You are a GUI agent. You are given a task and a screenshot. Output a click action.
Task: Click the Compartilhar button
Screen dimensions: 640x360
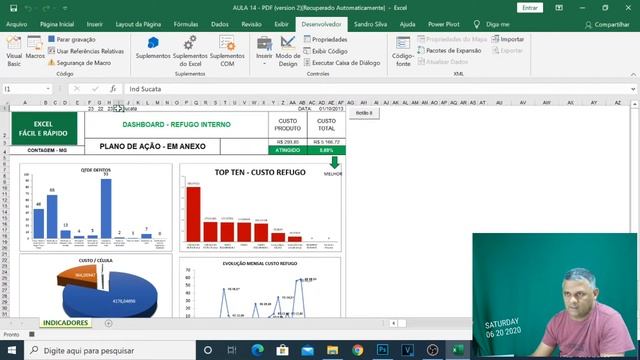pos(607,24)
